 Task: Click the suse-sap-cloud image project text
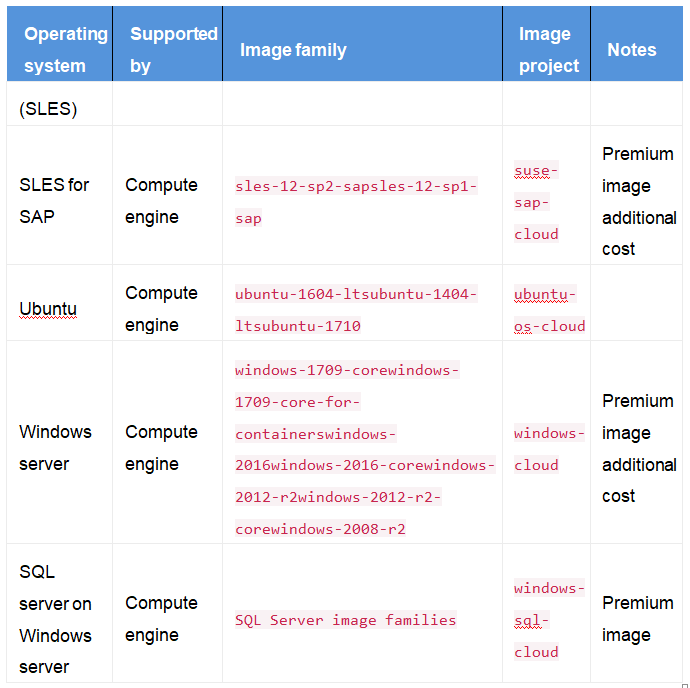(x=536, y=202)
